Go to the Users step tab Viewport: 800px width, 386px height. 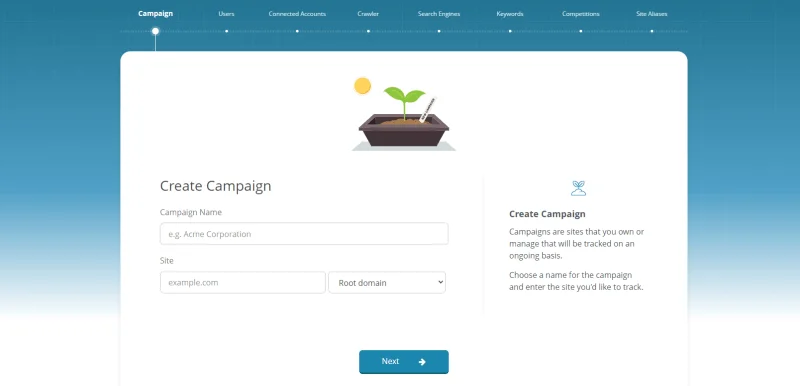227,14
